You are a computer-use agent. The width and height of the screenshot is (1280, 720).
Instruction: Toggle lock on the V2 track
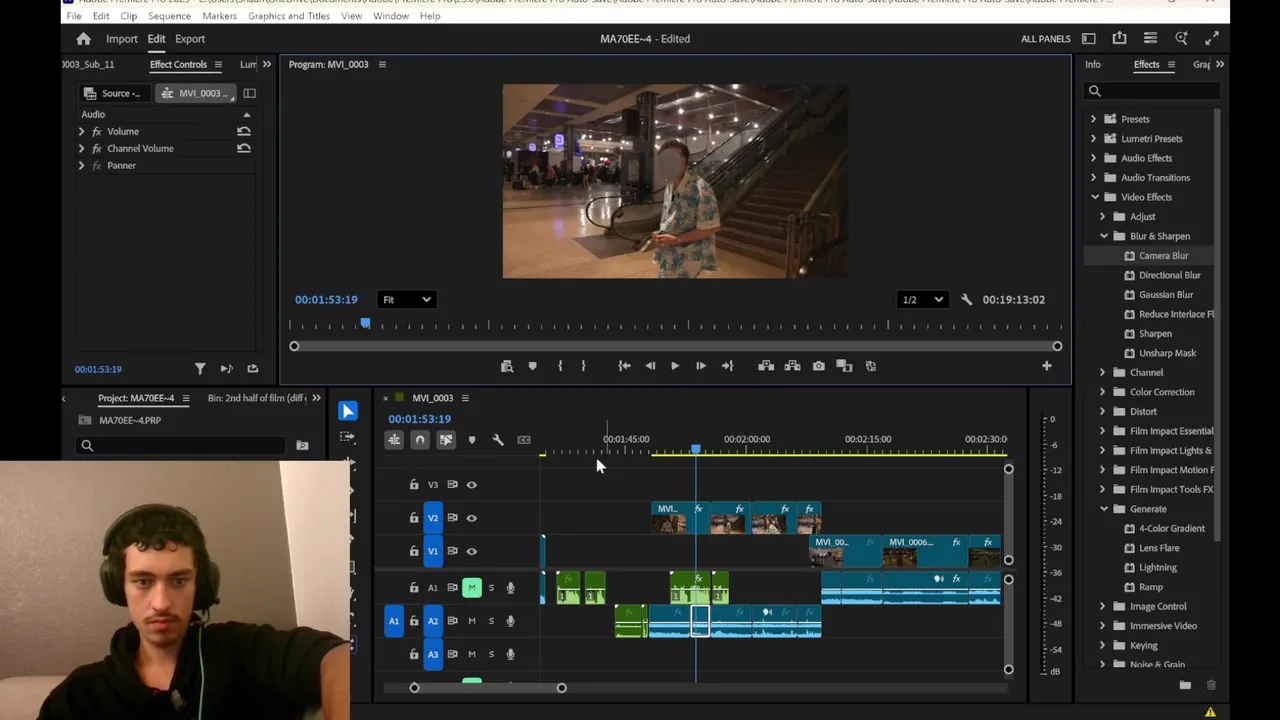coord(414,518)
